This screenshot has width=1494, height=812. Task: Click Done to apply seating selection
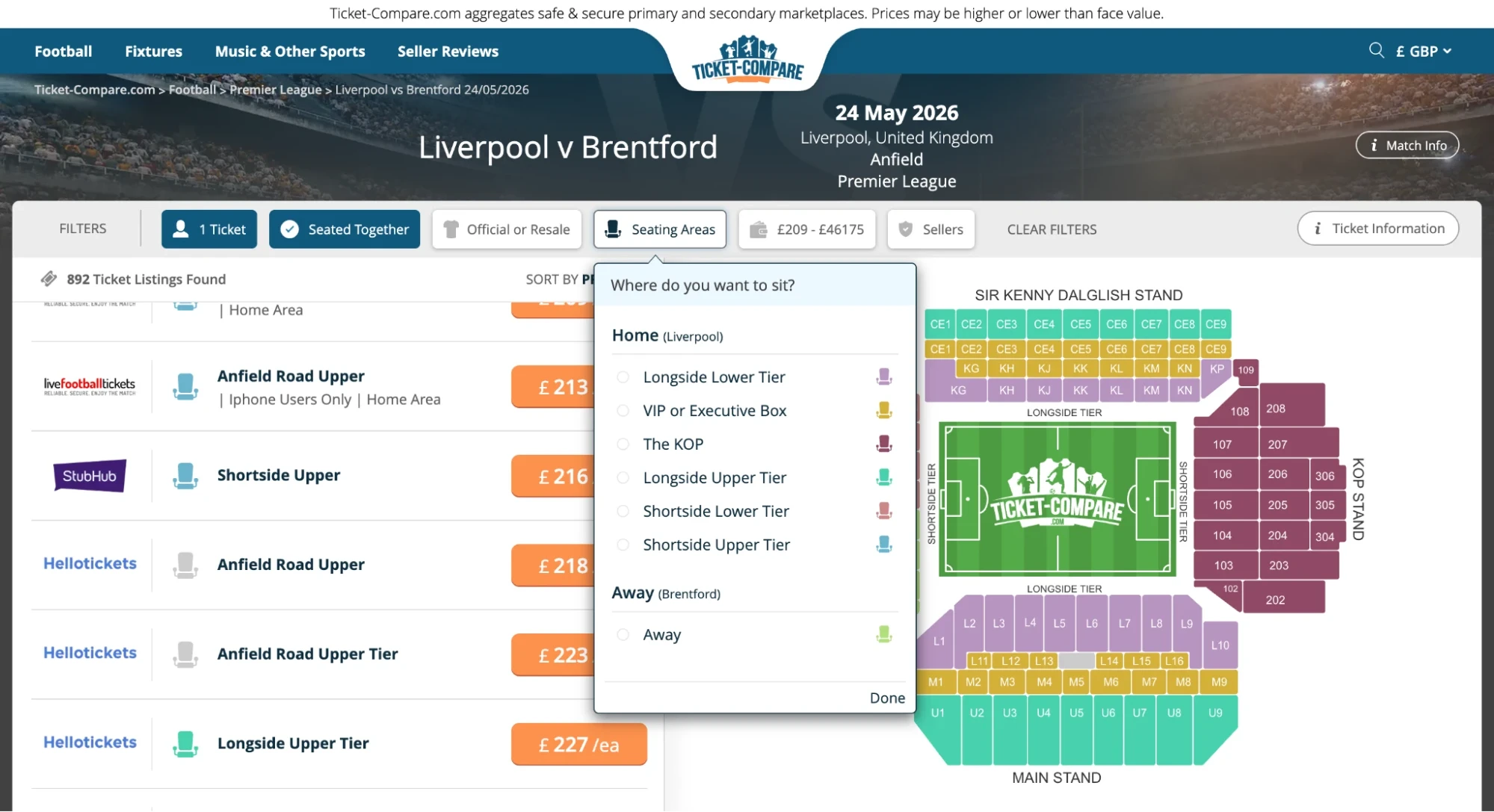pos(886,697)
